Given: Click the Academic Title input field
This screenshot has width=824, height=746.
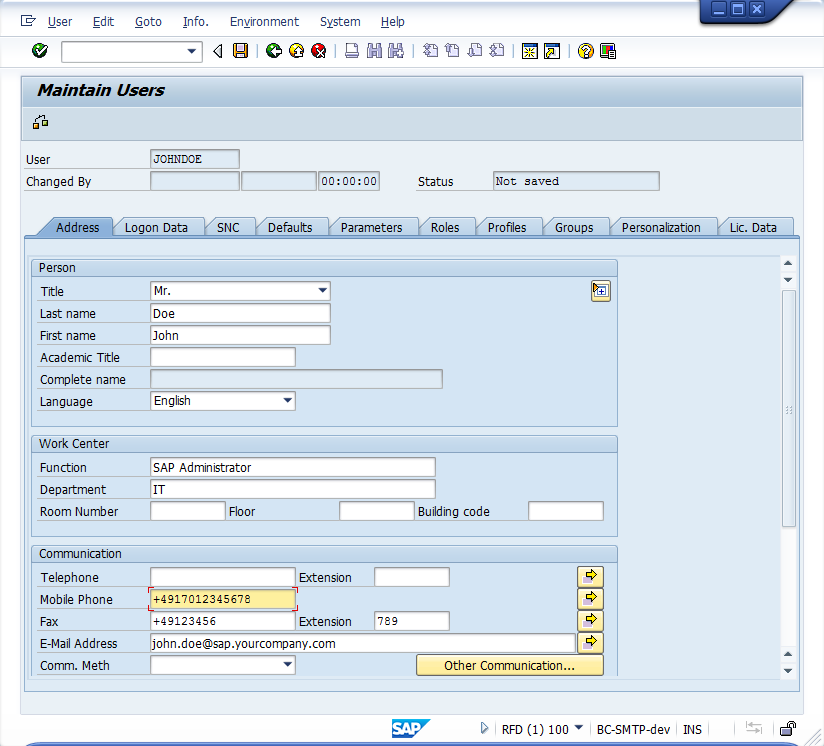Looking at the screenshot, I should (x=223, y=357).
